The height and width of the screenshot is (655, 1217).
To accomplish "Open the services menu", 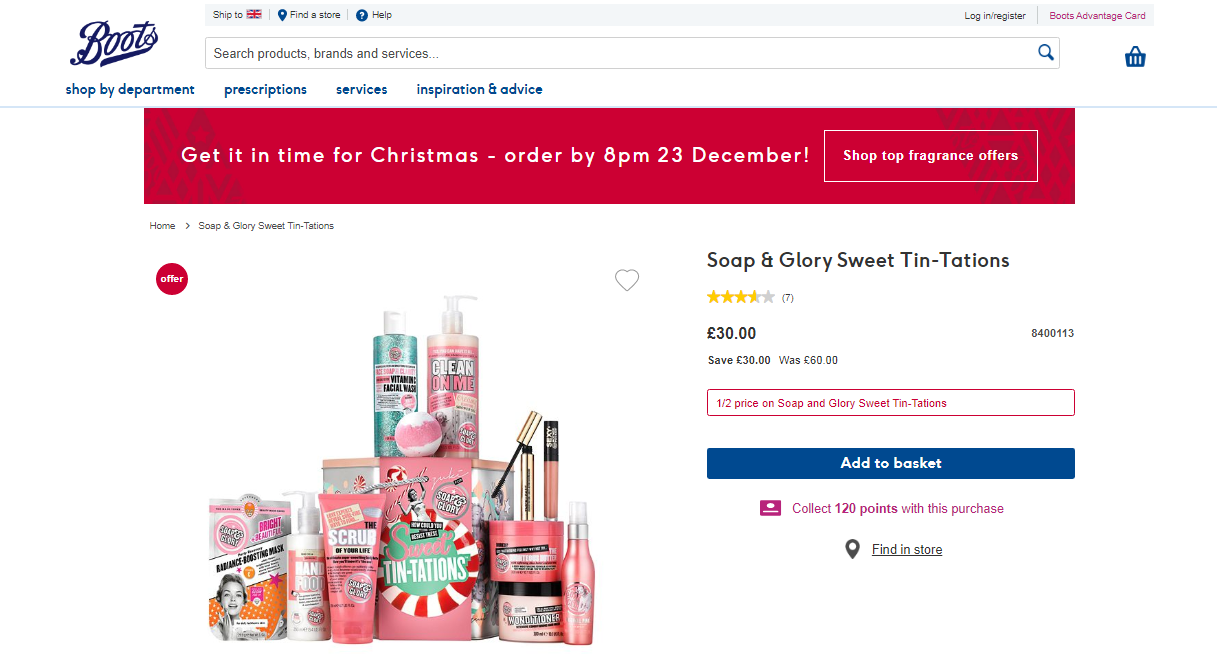I will (x=361, y=89).
